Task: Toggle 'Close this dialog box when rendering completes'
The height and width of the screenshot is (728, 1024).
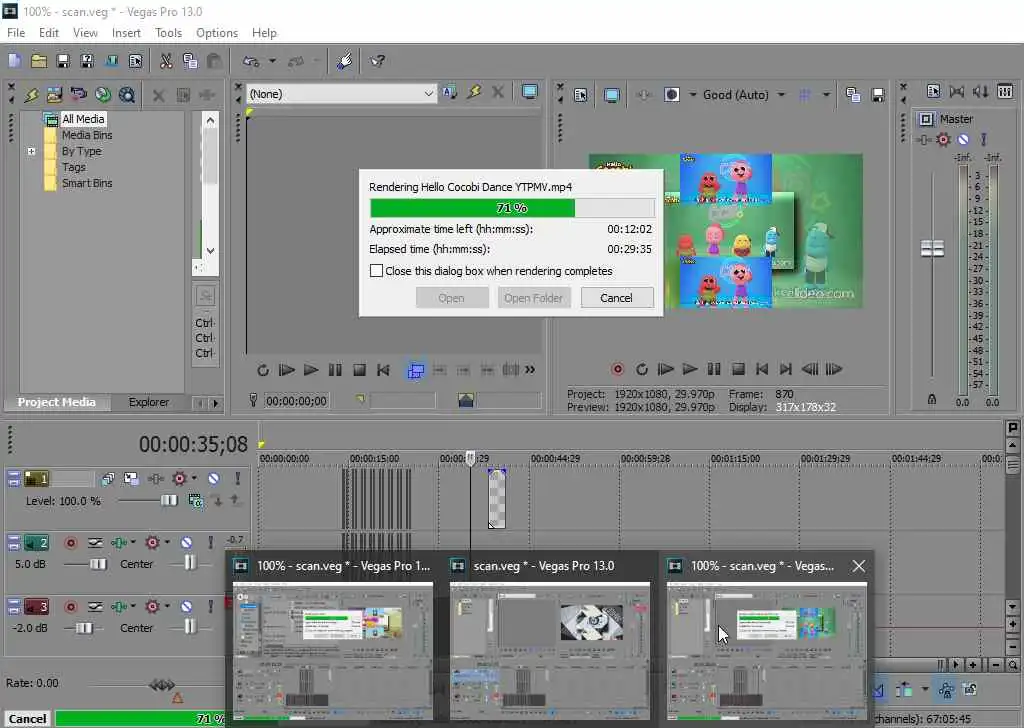Action: pyautogui.click(x=376, y=271)
